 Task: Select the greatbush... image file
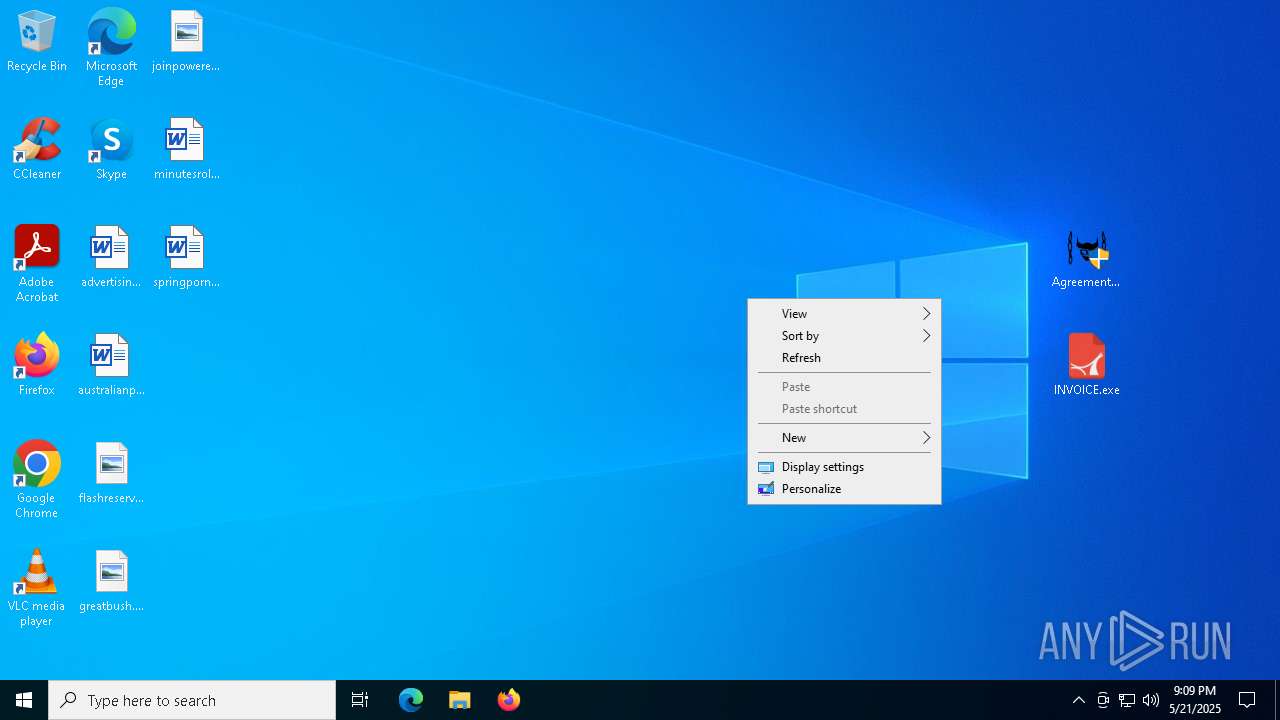(111, 582)
